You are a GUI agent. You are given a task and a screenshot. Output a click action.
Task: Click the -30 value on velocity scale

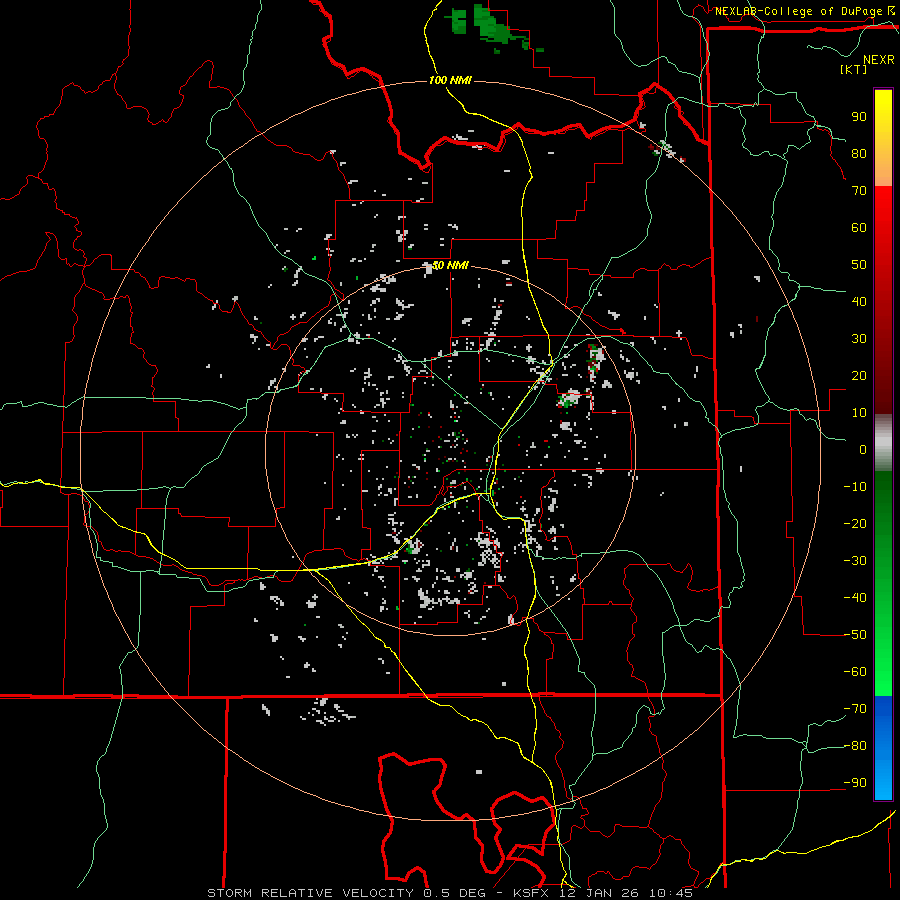[x=855, y=561]
